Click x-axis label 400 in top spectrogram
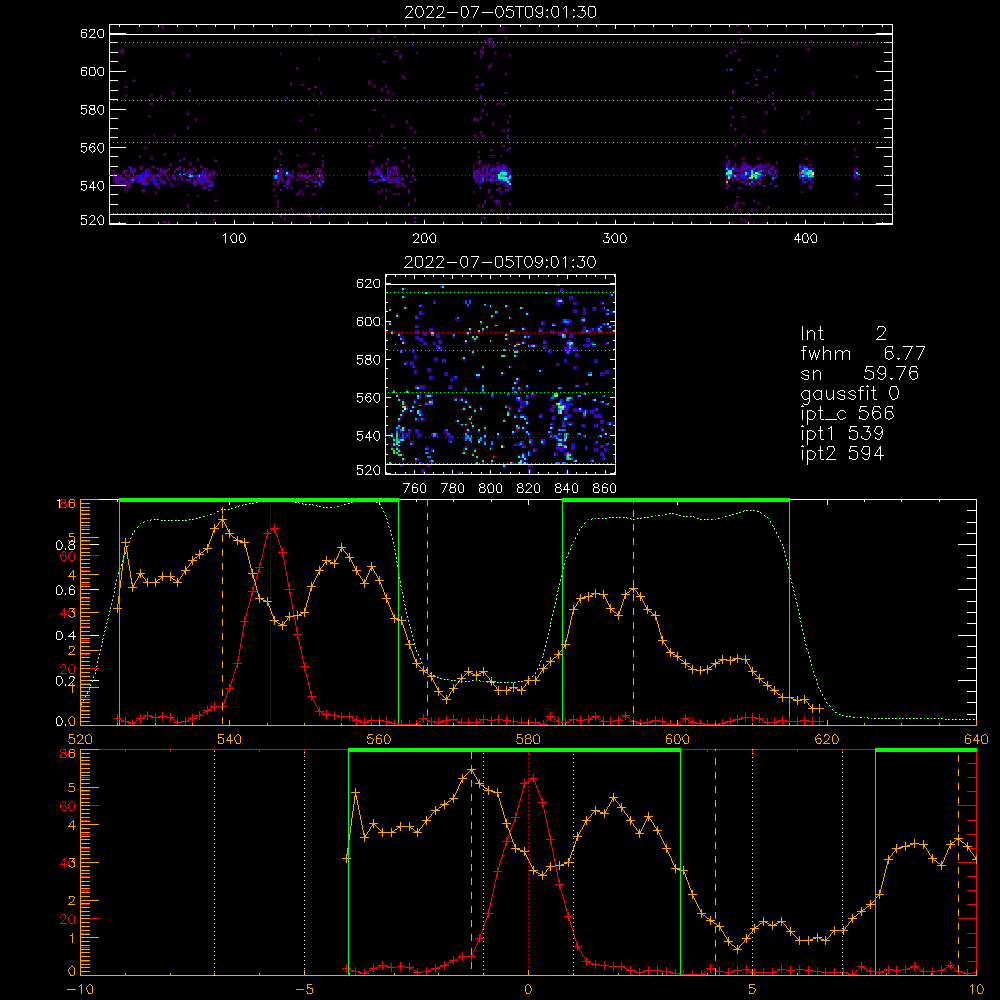This screenshot has height=1000, width=1000. [x=805, y=239]
